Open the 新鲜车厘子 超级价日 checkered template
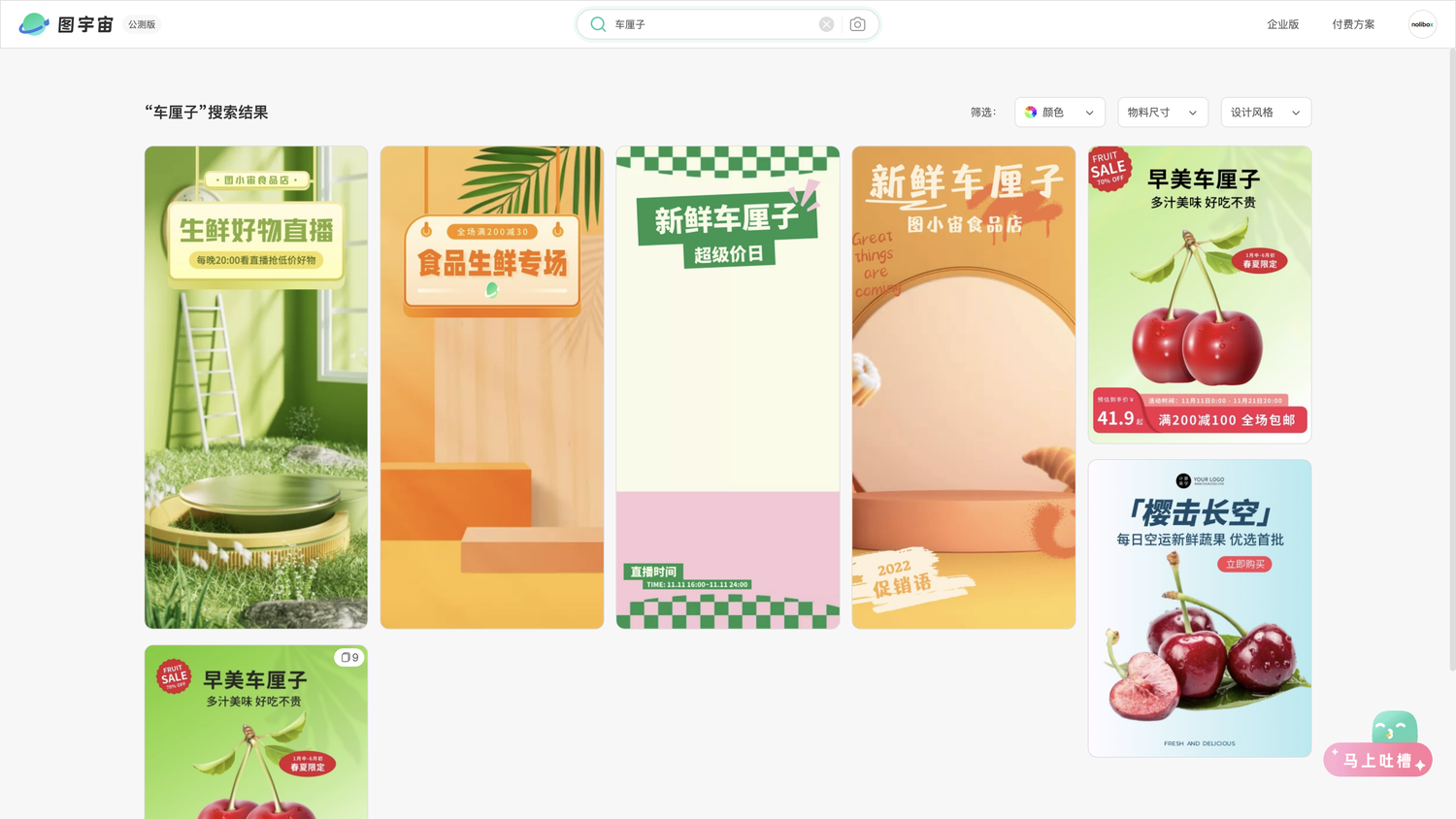The image size is (1456, 819). click(728, 387)
